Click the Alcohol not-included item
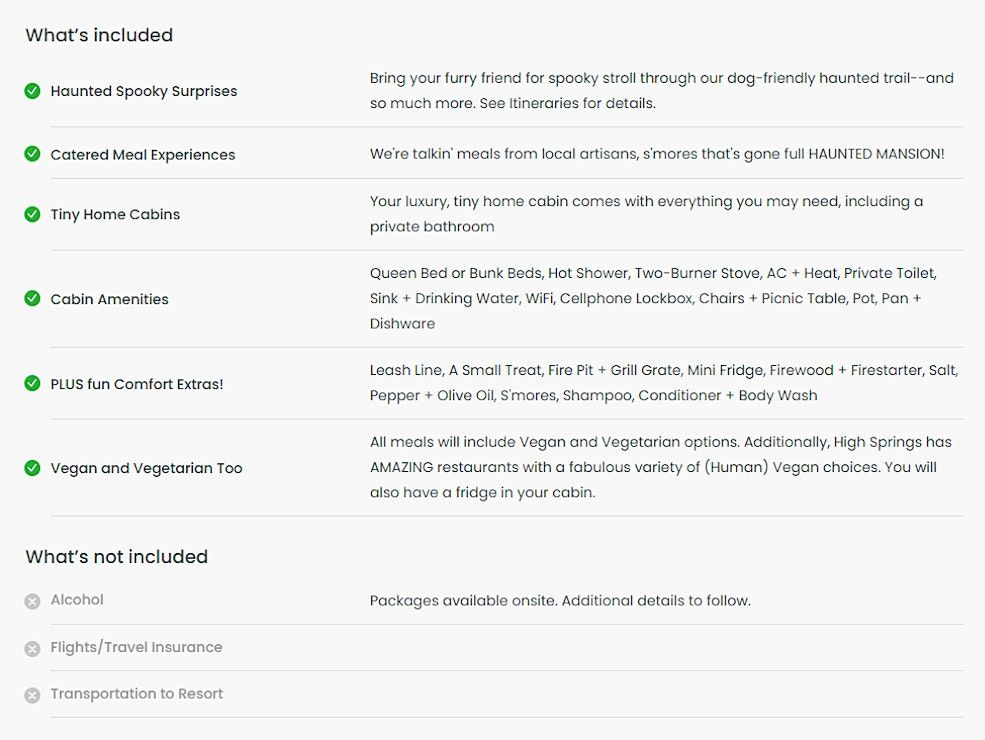Viewport: 985px width, 740px height. (77, 600)
